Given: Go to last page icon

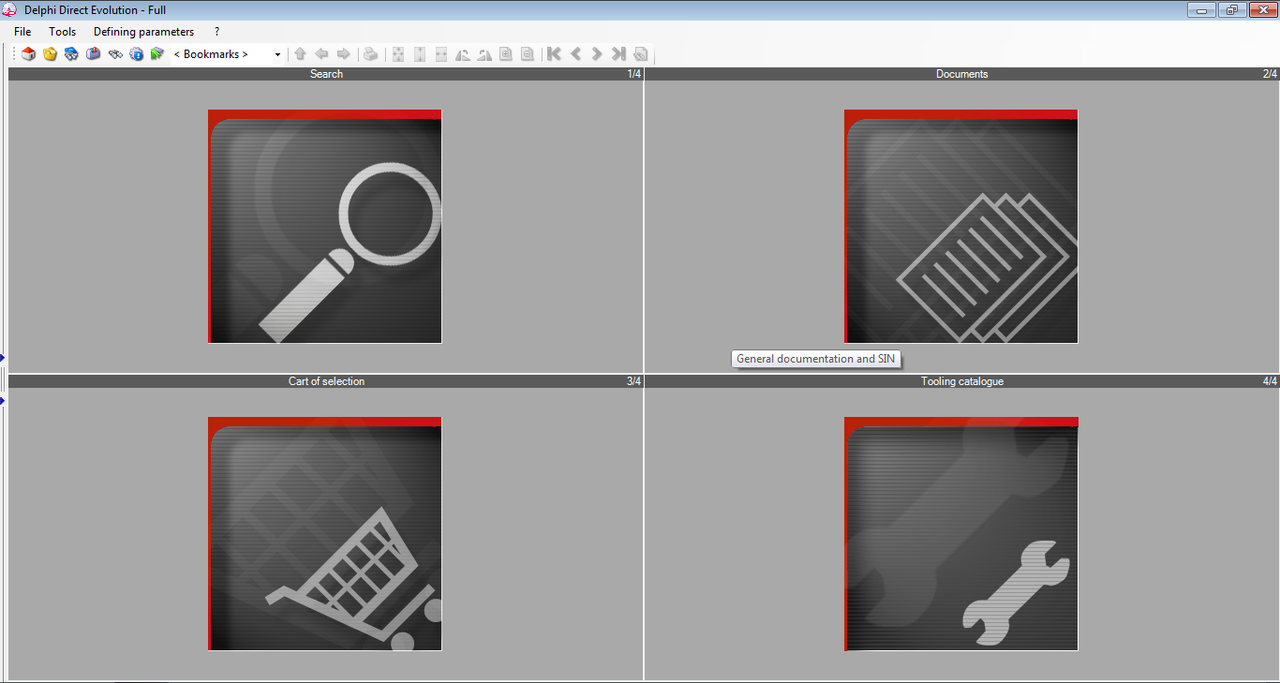Looking at the screenshot, I should click(x=619, y=54).
